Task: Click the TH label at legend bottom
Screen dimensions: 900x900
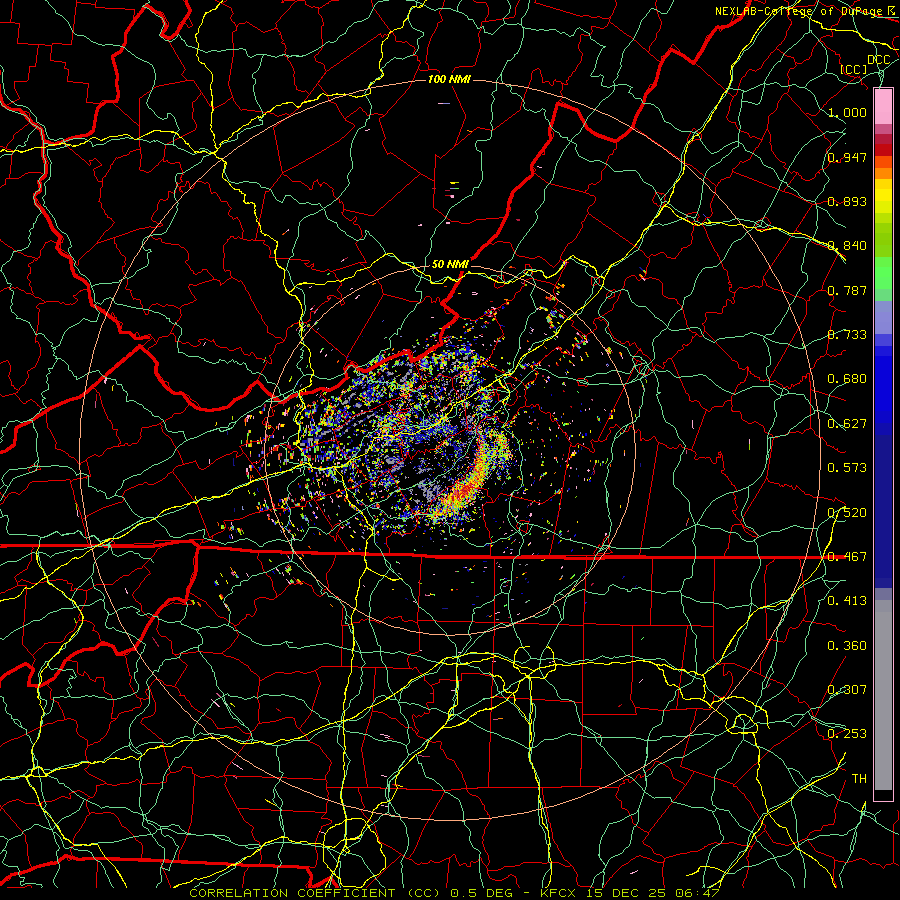Action: pyautogui.click(x=859, y=779)
